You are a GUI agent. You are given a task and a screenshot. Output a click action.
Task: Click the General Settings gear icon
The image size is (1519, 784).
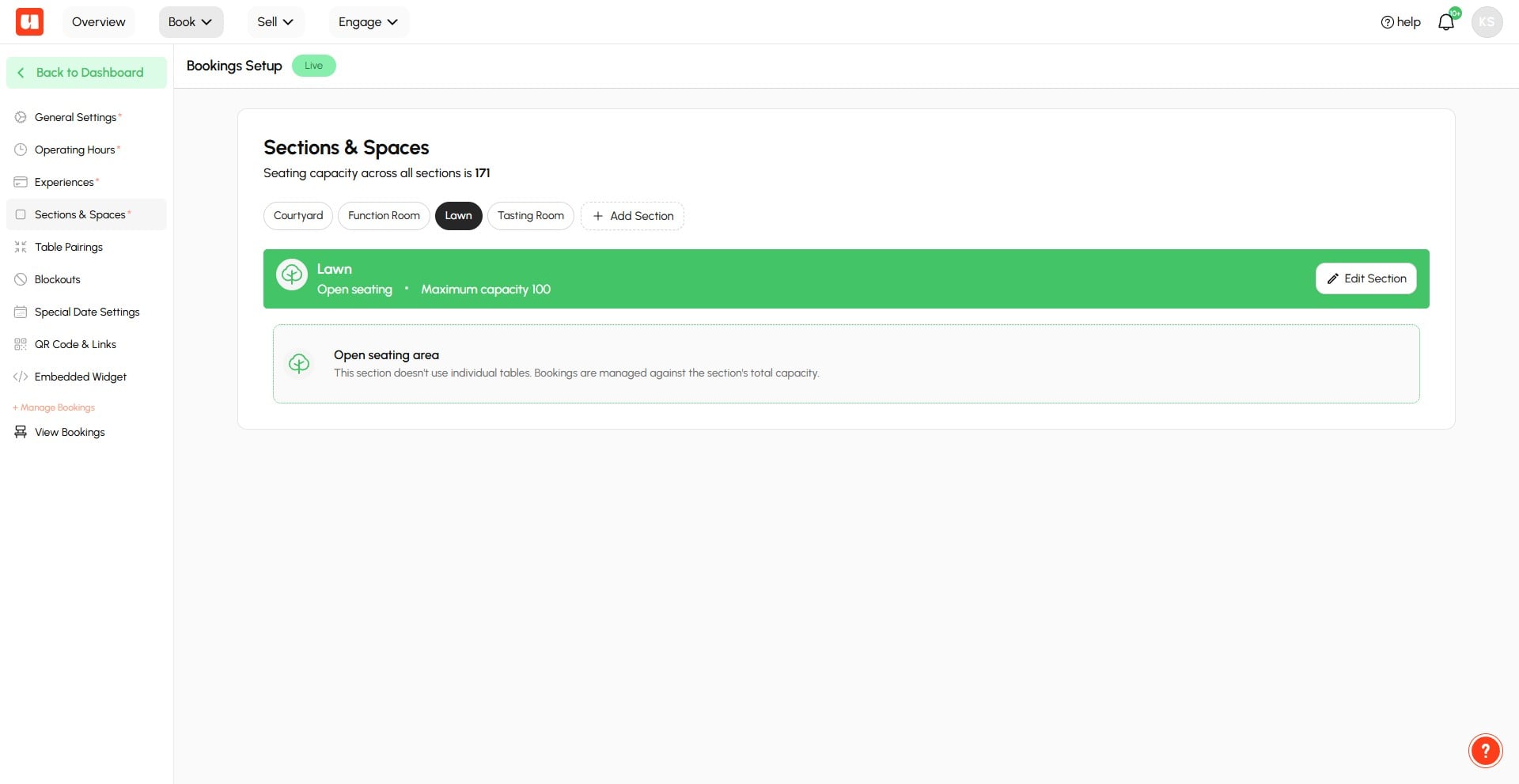(21, 117)
